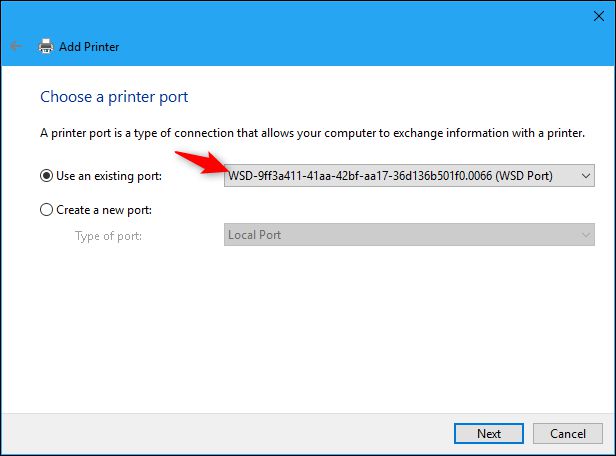
Task: Close the Add Printer window
Action: (592, 16)
